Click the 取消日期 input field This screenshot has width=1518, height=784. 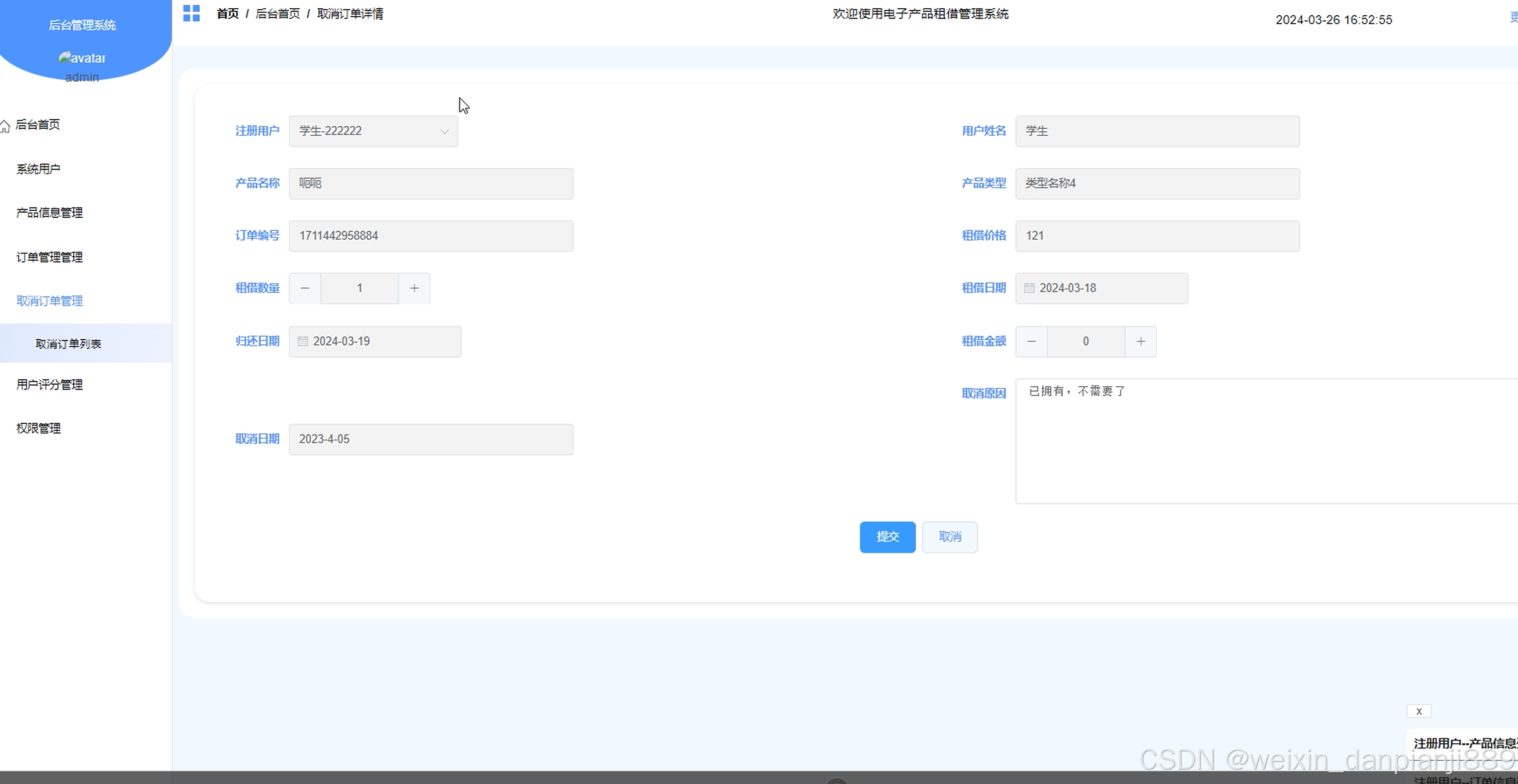(x=430, y=440)
